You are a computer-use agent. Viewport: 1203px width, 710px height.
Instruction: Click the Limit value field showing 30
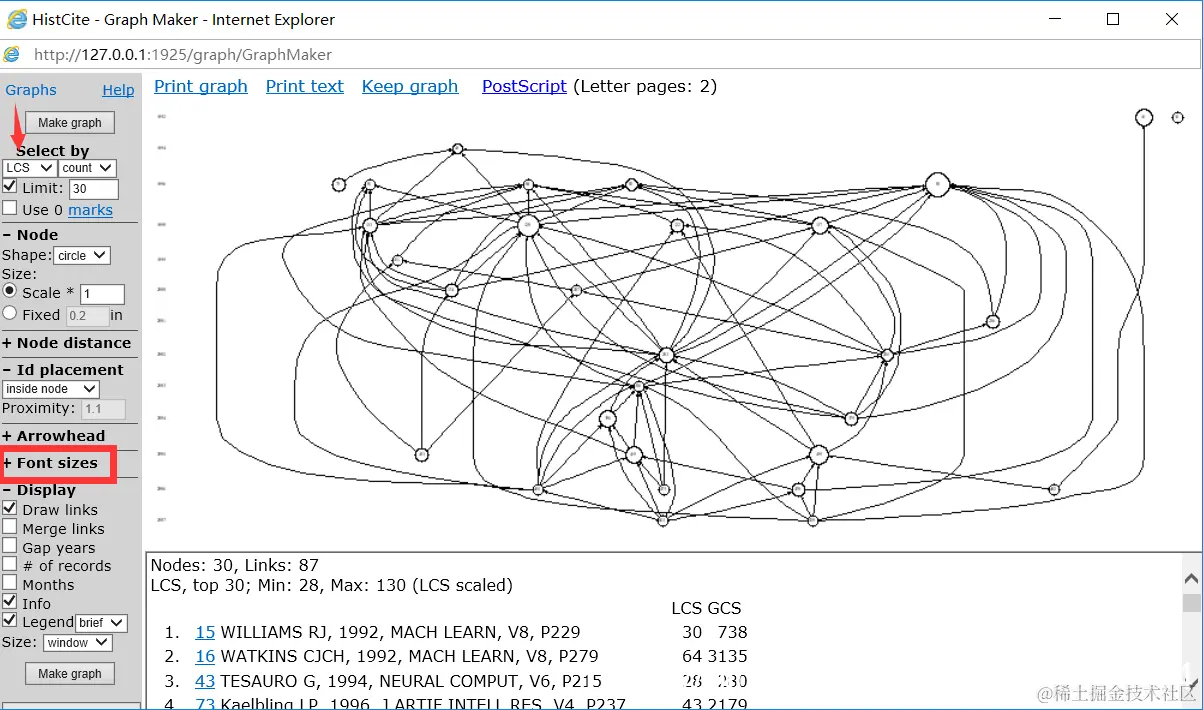(94, 189)
